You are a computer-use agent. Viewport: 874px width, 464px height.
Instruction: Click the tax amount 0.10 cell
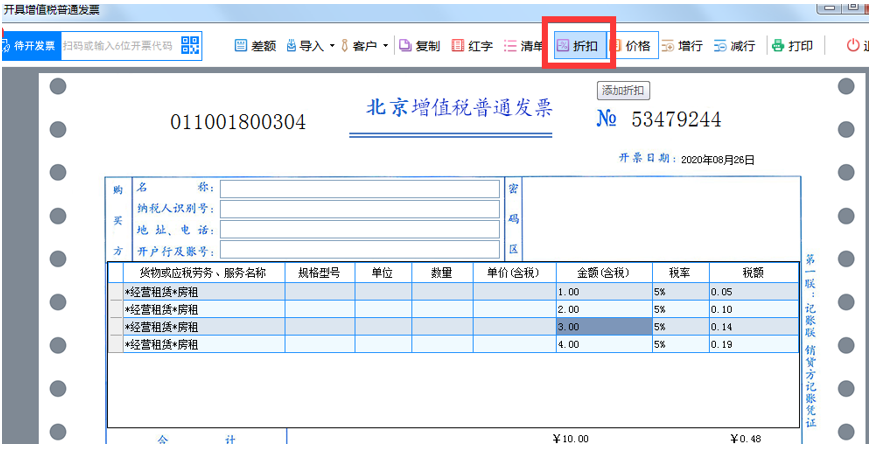click(x=754, y=310)
